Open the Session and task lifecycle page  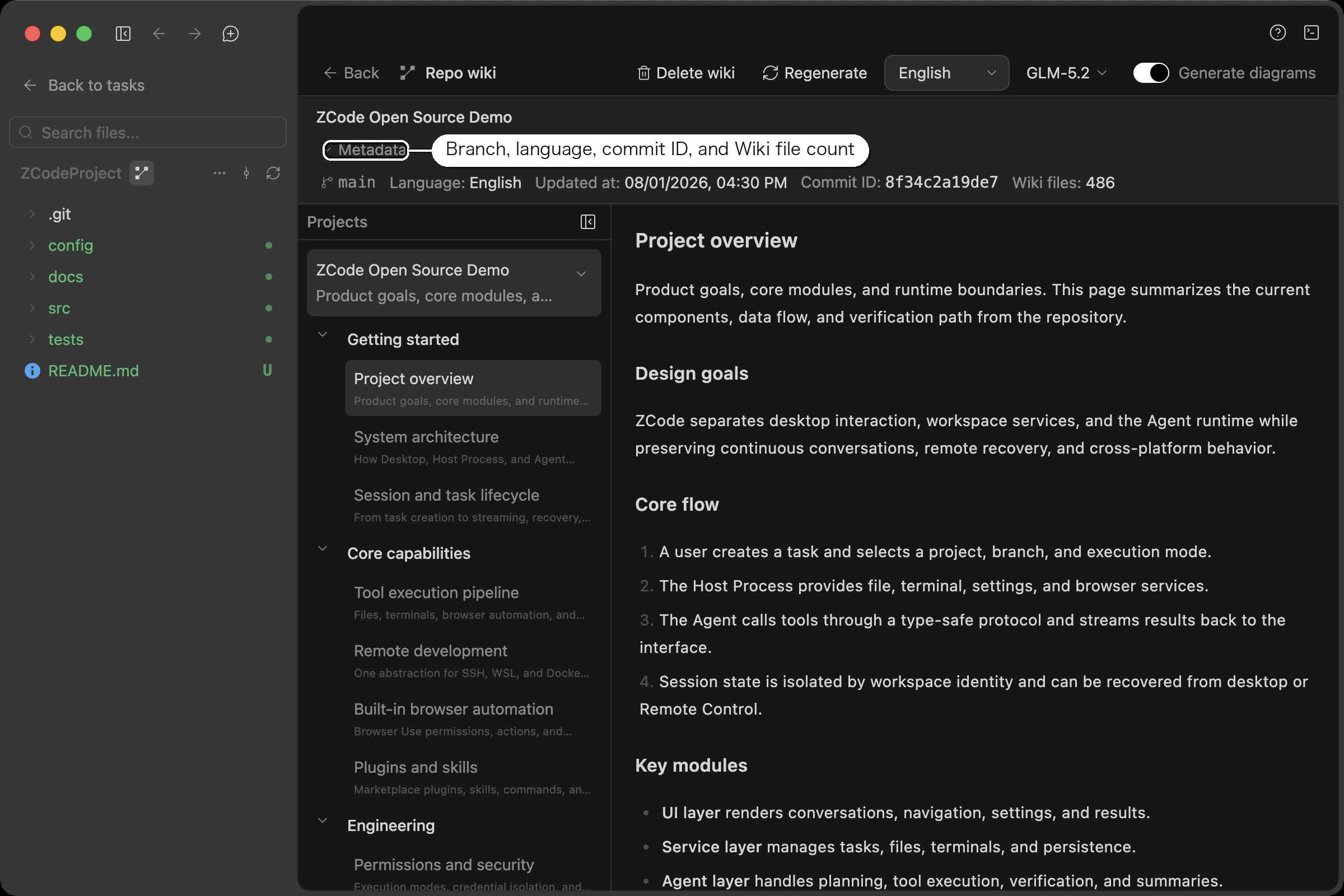pyautogui.click(x=473, y=505)
